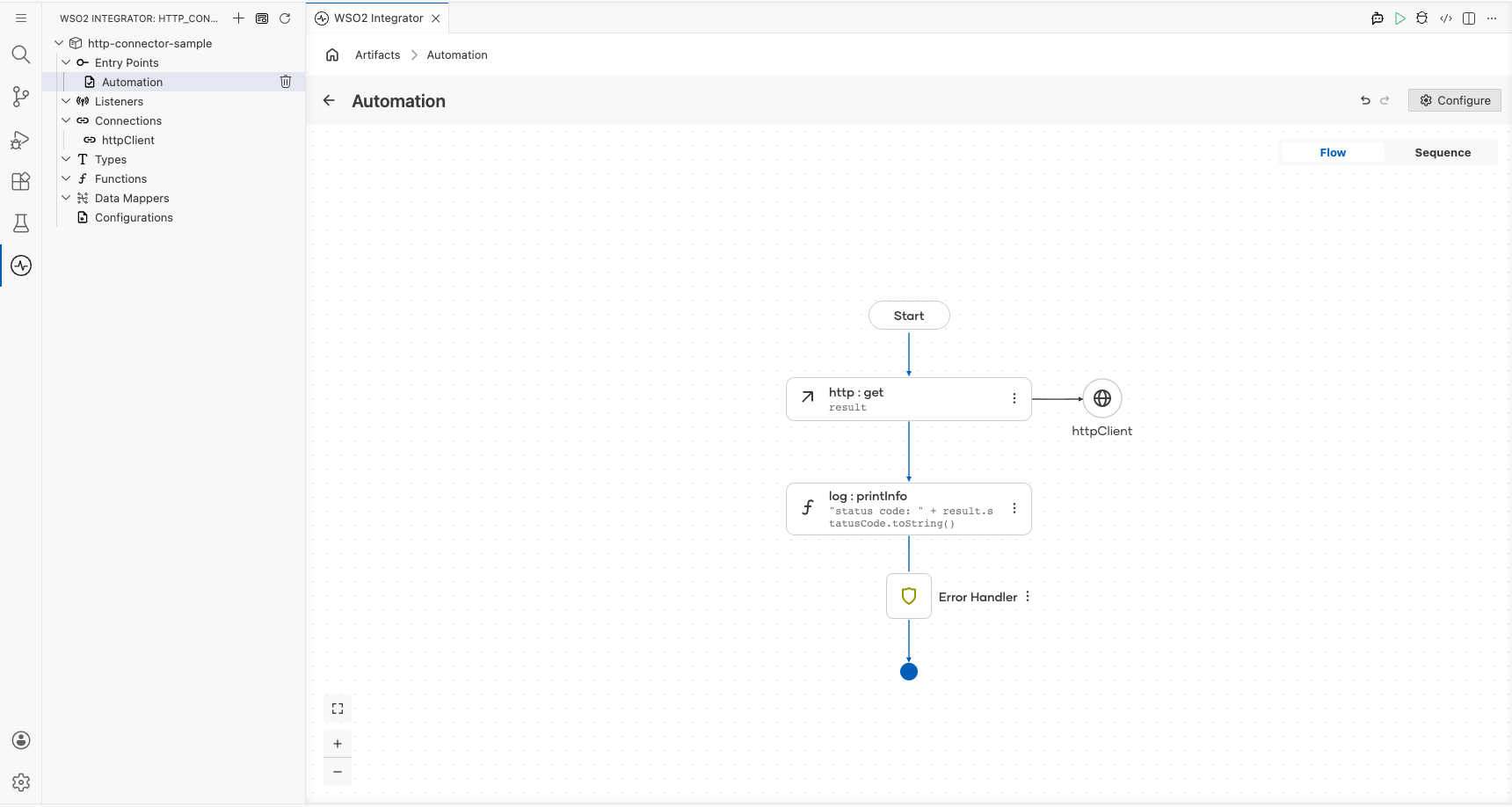The image size is (1512, 807).
Task: Run the integration with play icon
Action: point(1400,18)
